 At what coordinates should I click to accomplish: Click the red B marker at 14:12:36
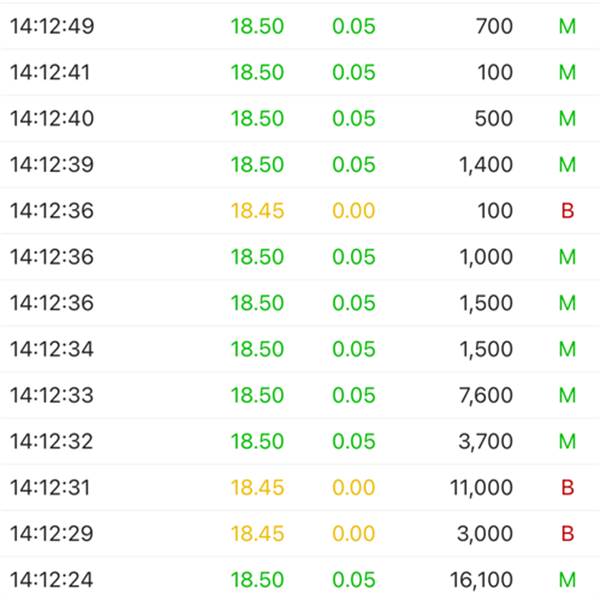(567, 210)
